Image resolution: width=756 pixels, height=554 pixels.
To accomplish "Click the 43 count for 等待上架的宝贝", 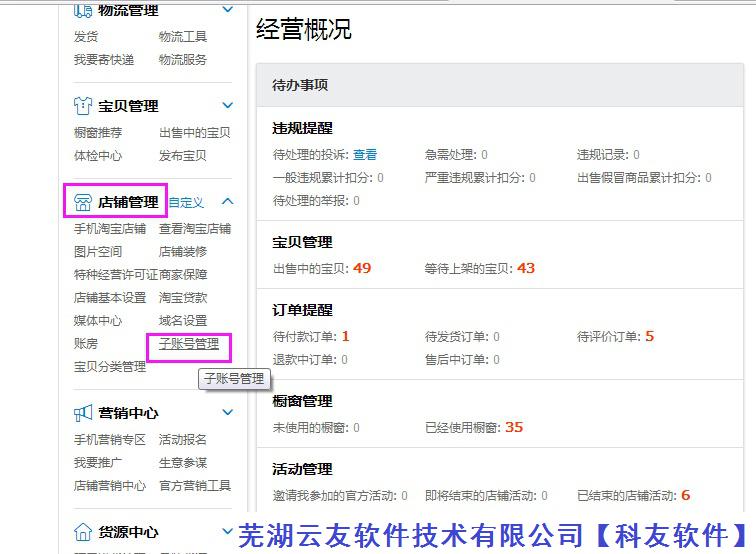I will tap(526, 268).
